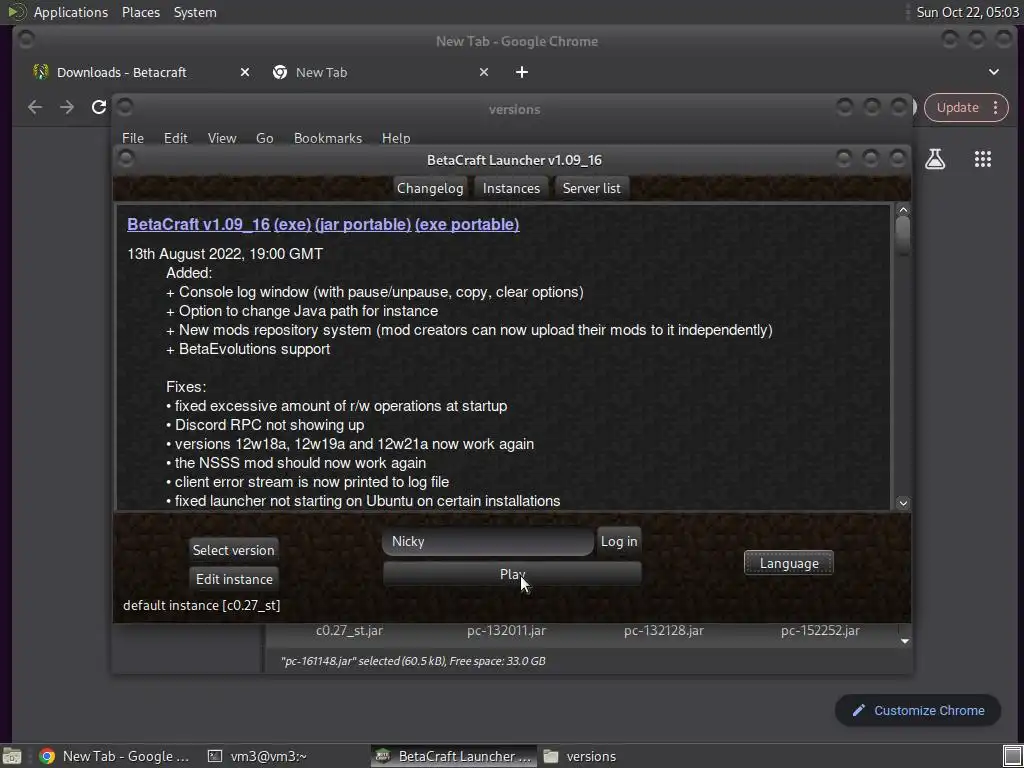
Task: Open the (jar portable) link
Action: [362, 224]
